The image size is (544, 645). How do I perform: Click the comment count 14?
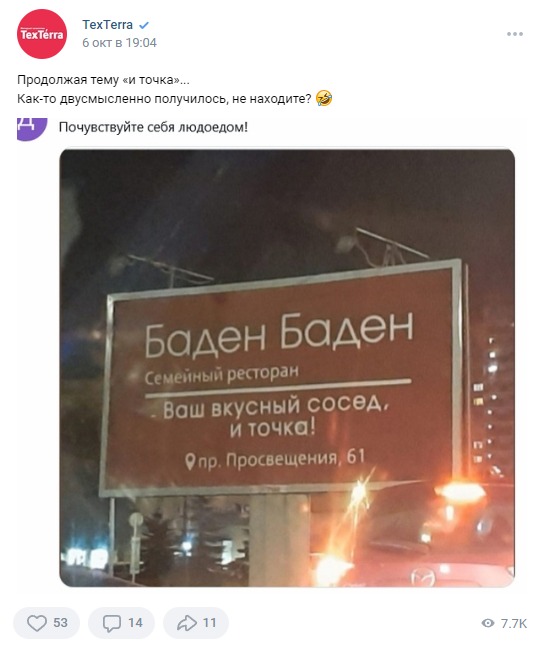135,623
